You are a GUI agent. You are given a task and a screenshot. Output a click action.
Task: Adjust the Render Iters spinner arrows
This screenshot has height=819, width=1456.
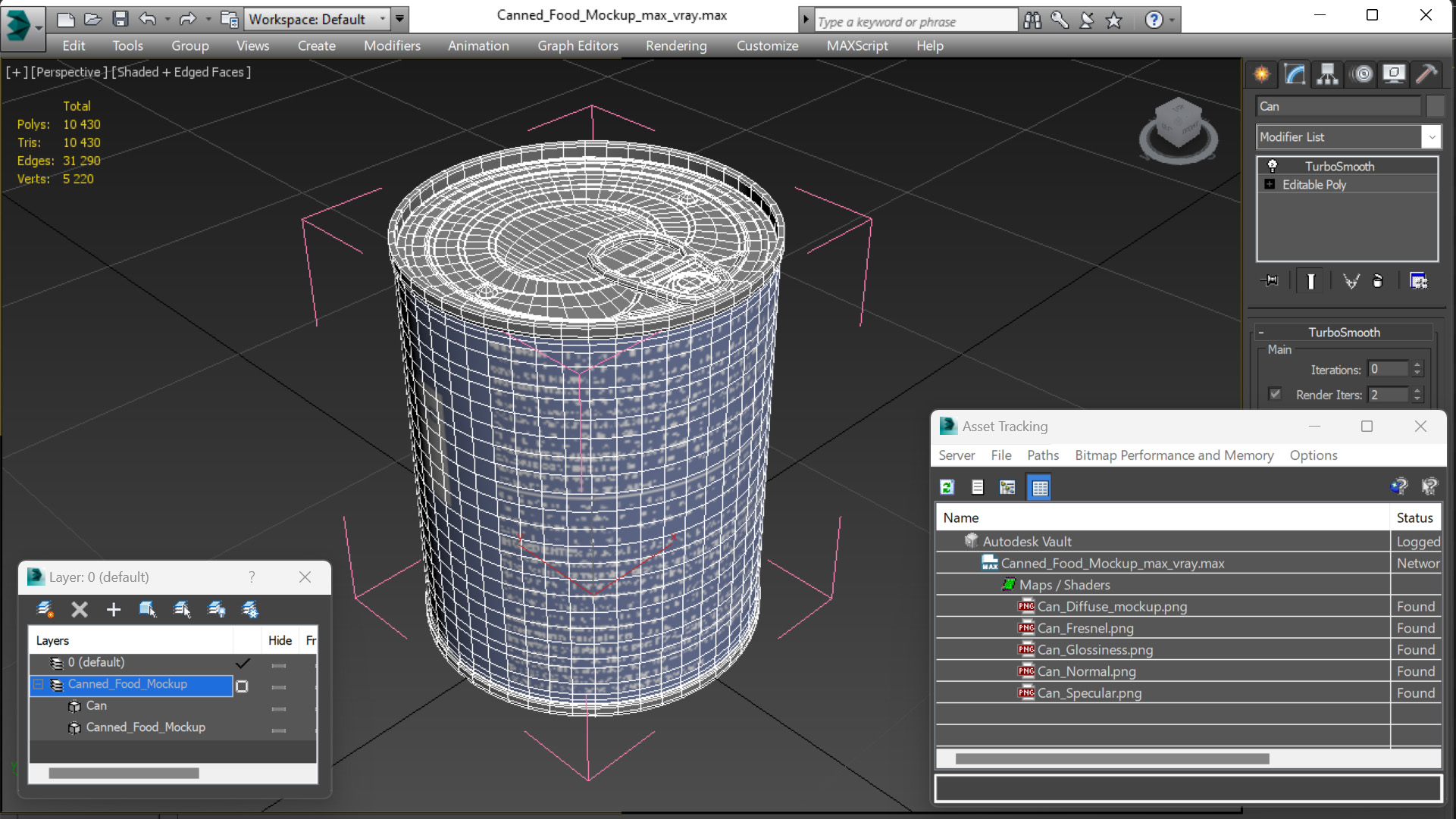tap(1417, 394)
